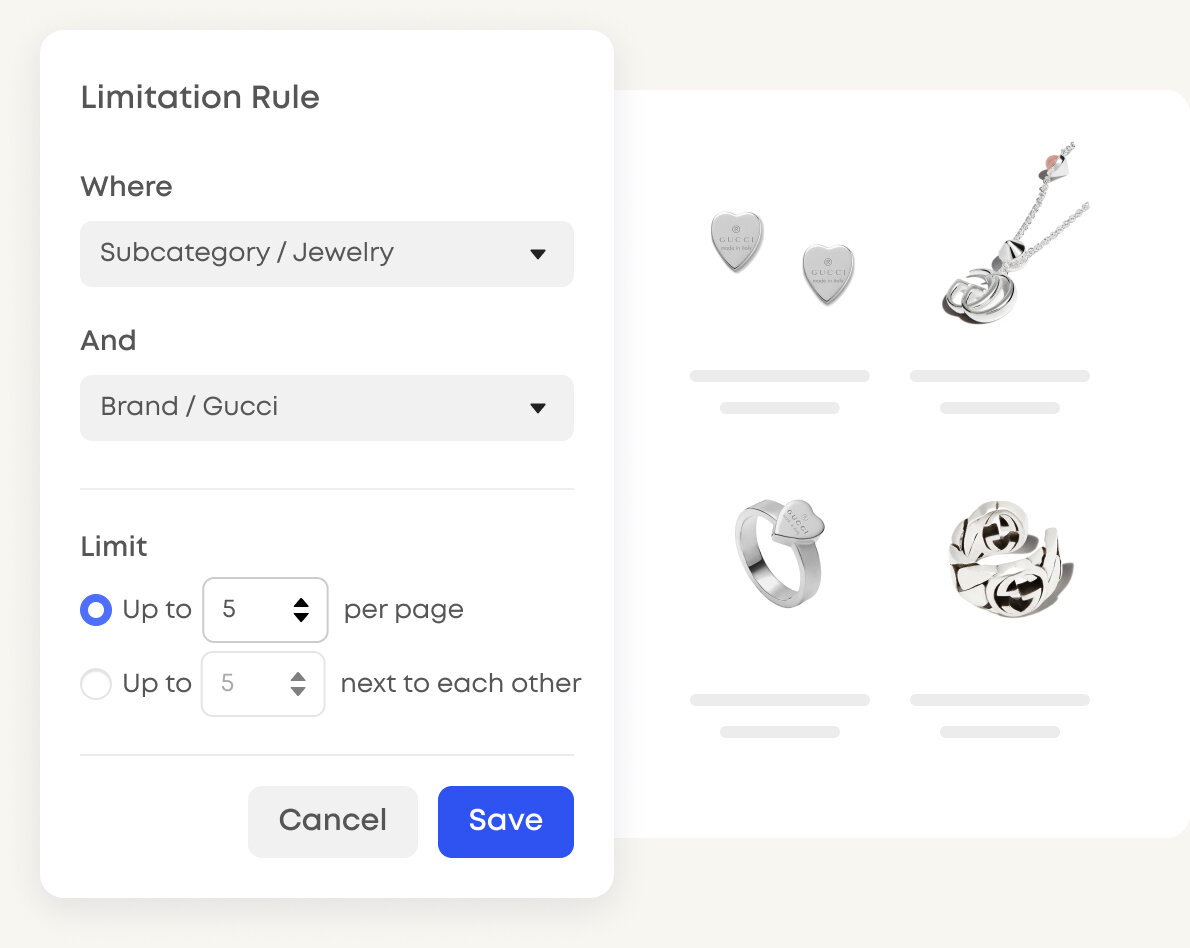
Task: Select the 'per page' limit radio button
Action: point(96,609)
